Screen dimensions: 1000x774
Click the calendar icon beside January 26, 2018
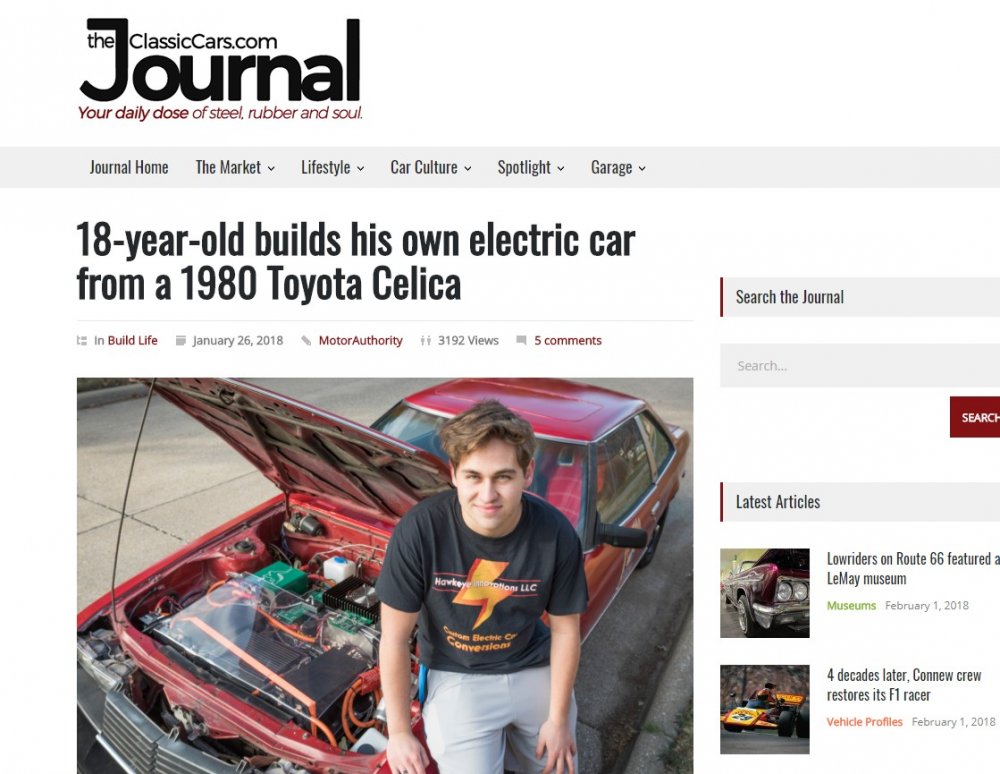tap(180, 340)
